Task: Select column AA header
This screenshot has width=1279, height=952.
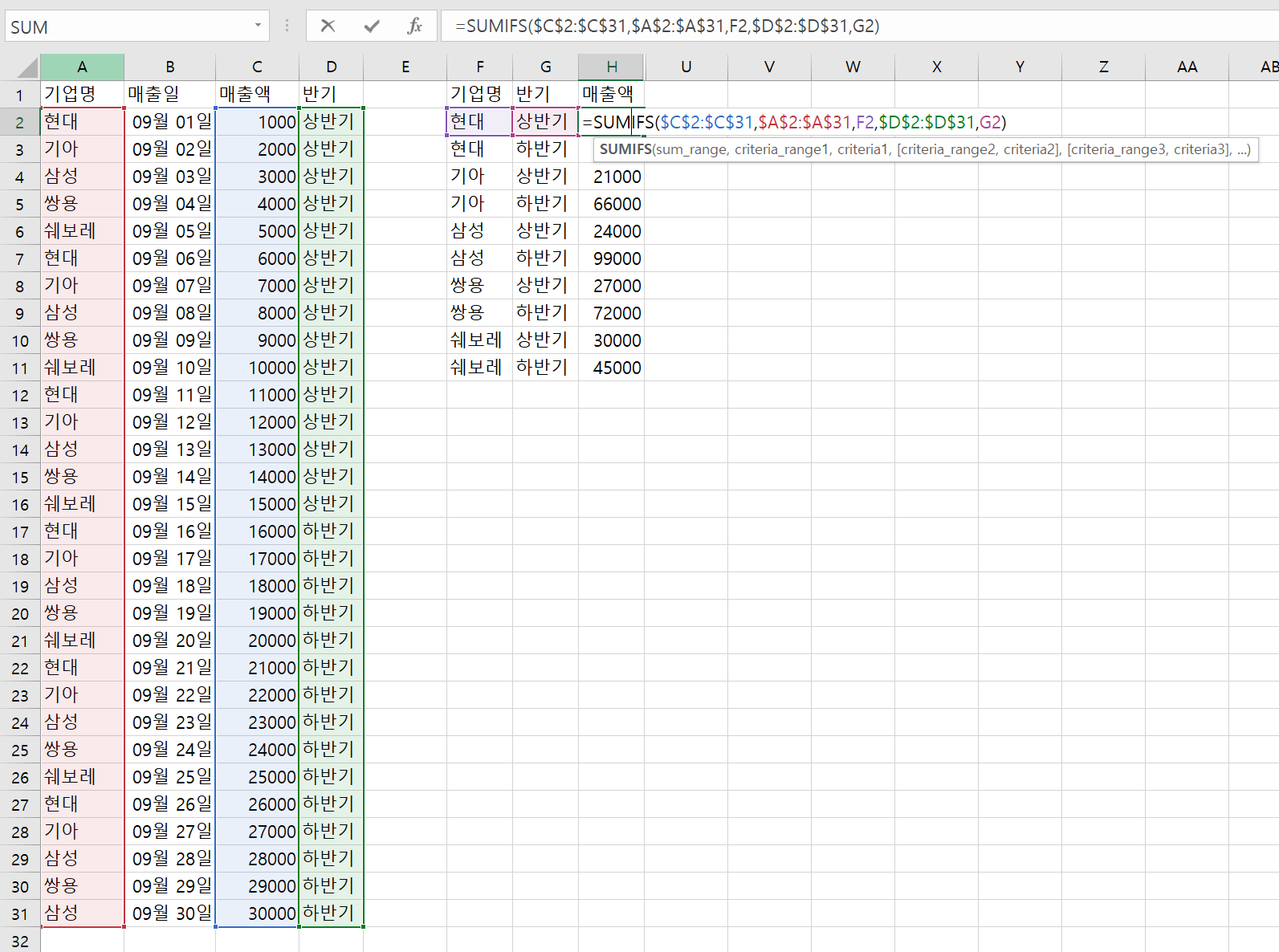Action: click(x=1187, y=67)
